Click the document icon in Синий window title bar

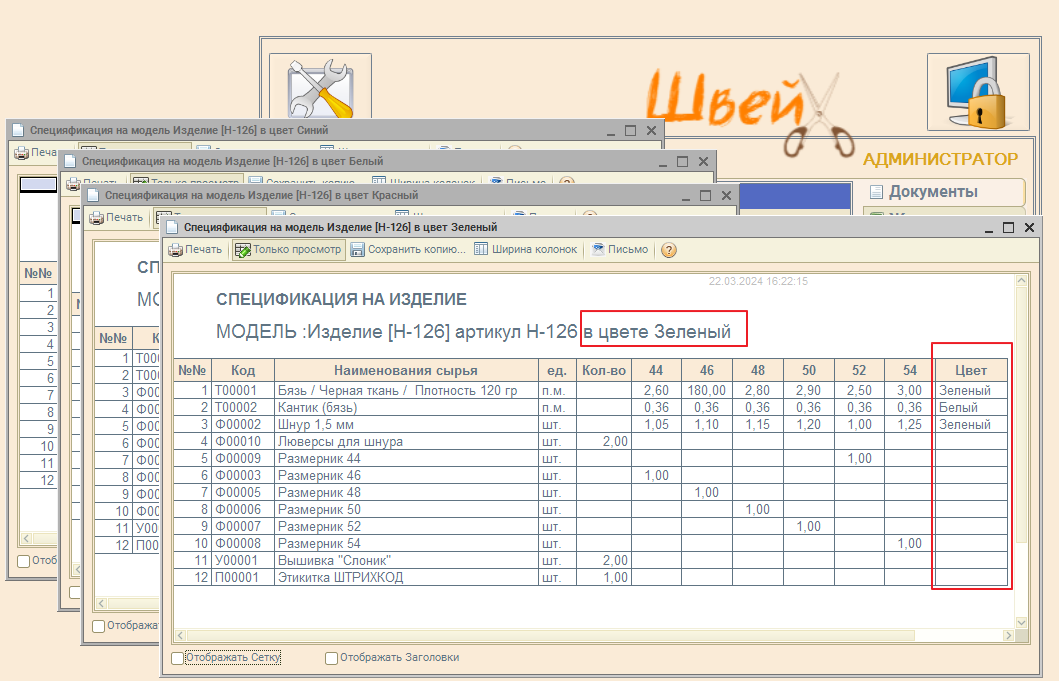[18, 130]
